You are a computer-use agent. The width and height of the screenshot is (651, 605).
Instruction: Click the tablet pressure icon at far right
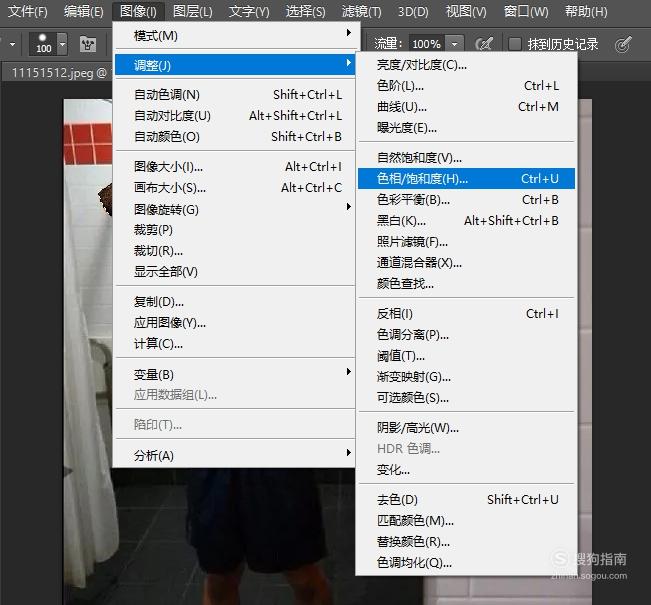pos(623,44)
